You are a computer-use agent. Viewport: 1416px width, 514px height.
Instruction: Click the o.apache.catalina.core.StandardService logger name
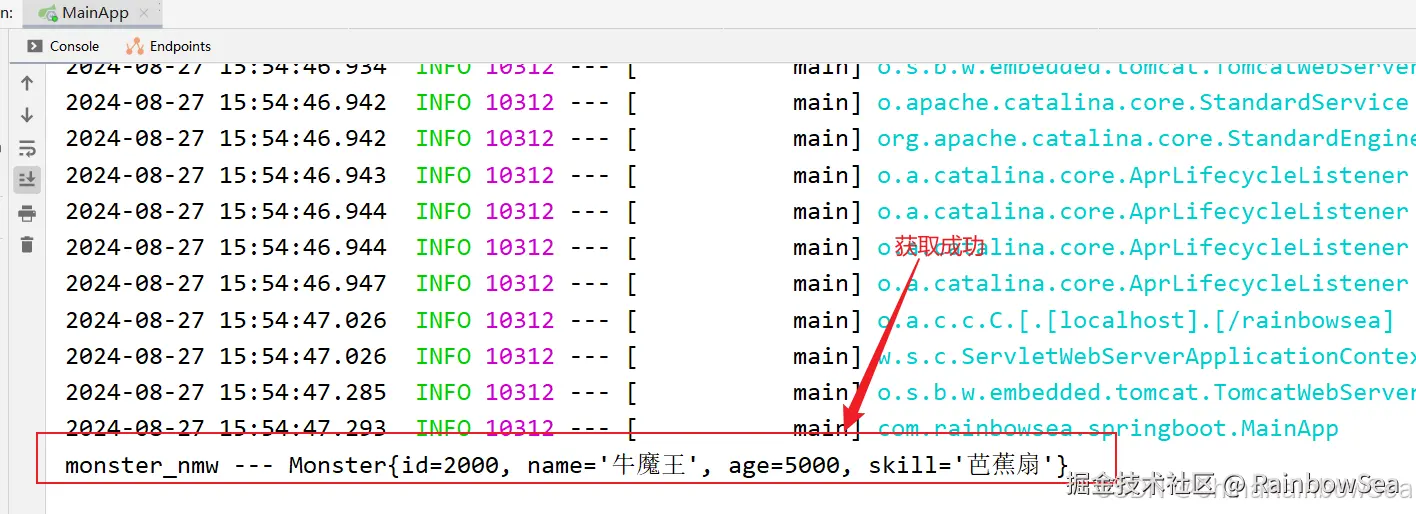coord(1143,103)
